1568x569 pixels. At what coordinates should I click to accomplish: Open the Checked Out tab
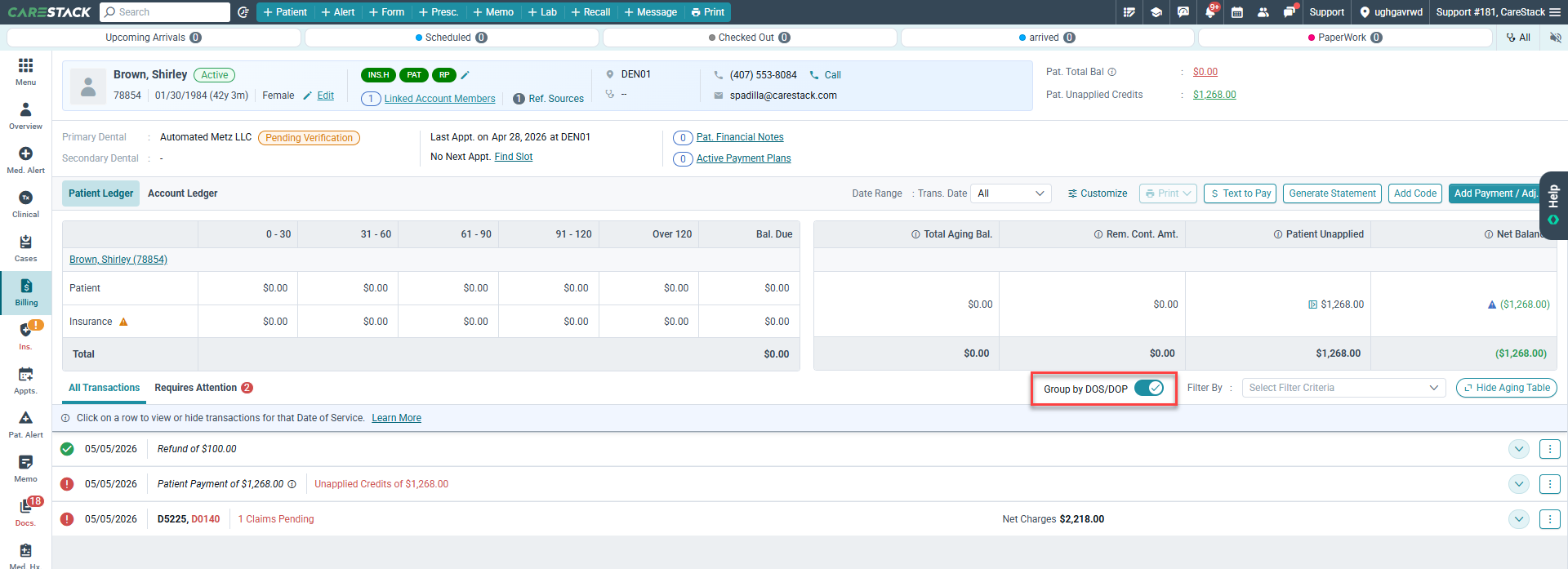pyautogui.click(x=750, y=38)
